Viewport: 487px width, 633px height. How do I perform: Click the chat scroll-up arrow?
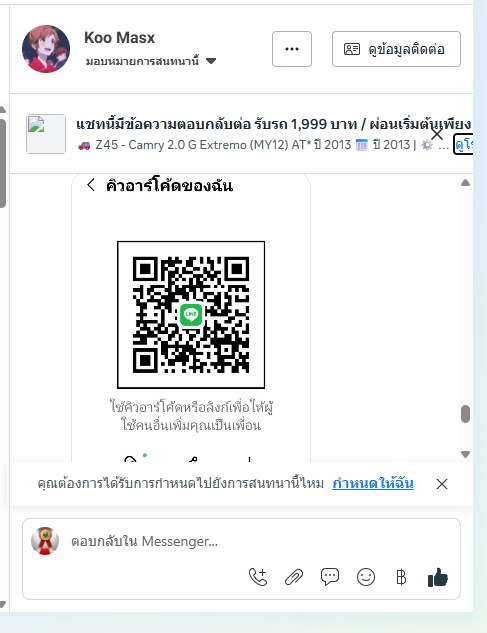pyautogui.click(x=465, y=183)
